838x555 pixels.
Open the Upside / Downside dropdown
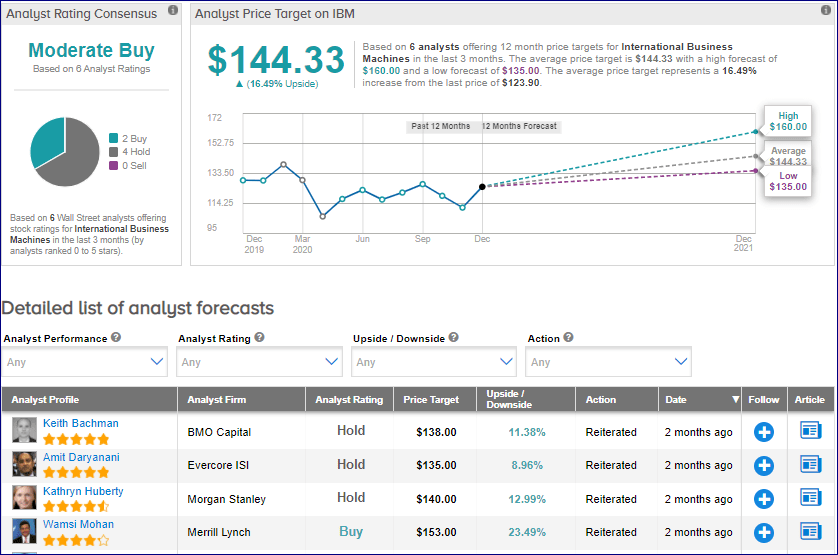[435, 361]
